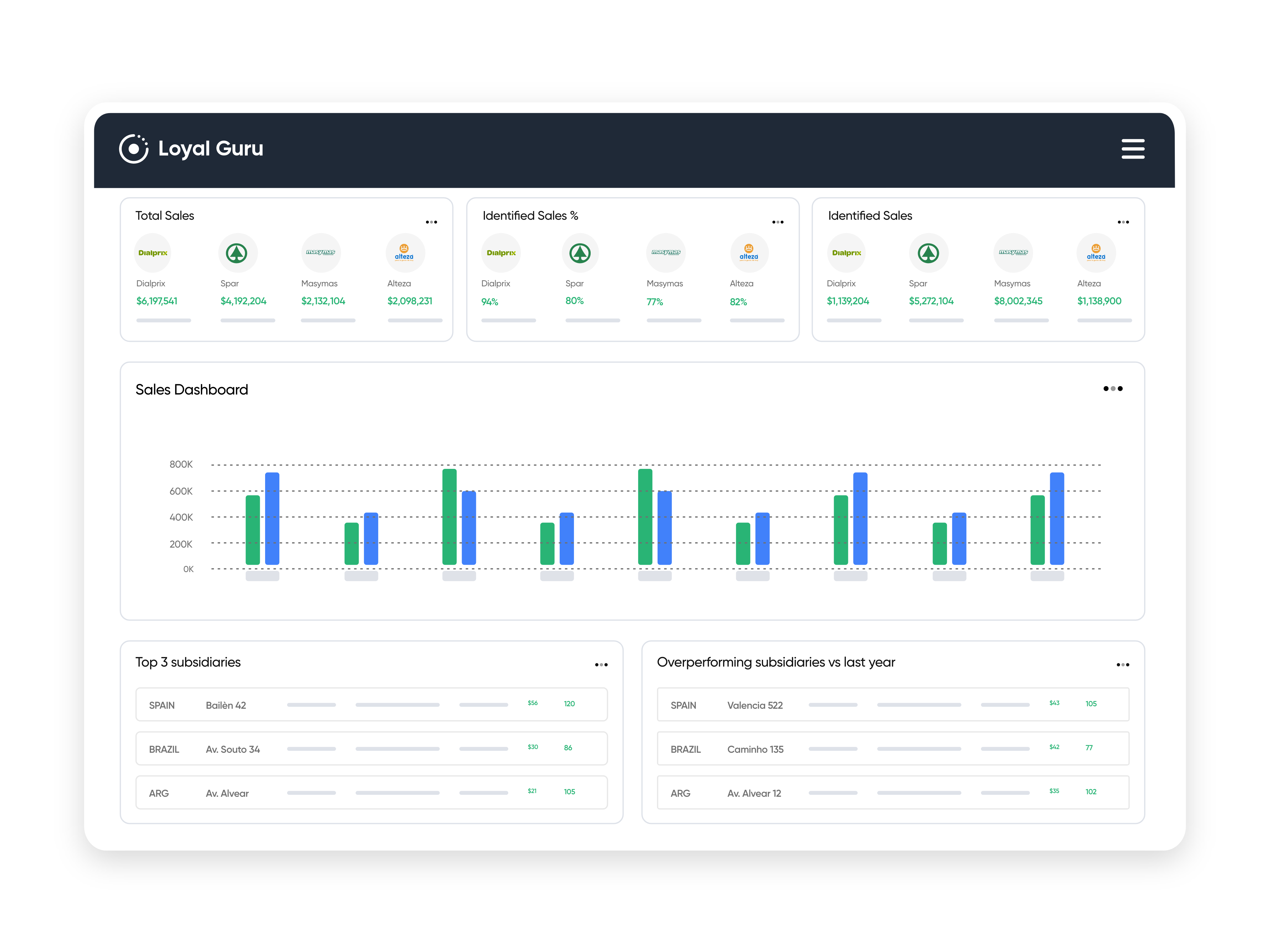
Task: Select the Masymas icon in Total Sales card
Action: [321, 253]
